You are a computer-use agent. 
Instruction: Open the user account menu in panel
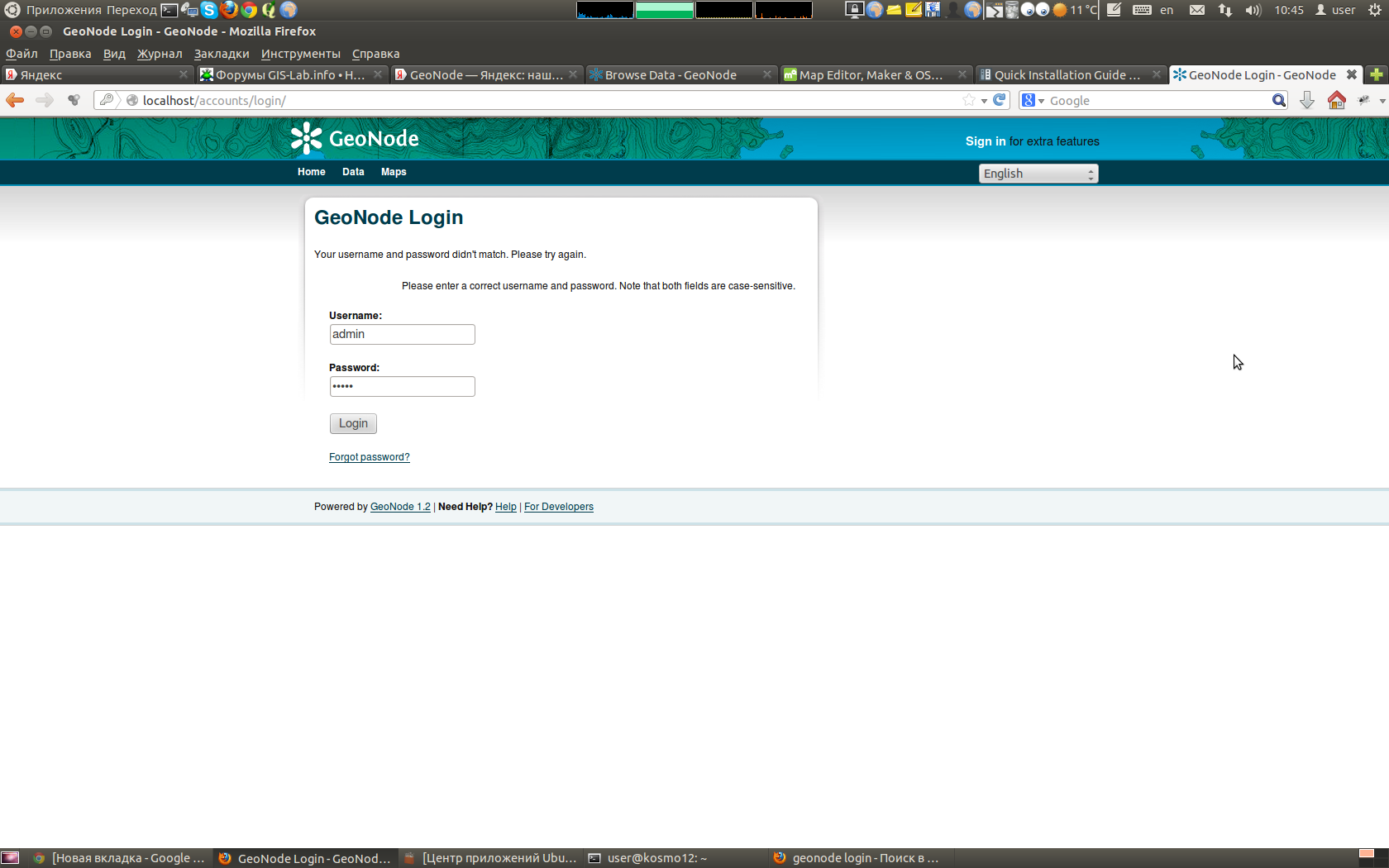(1335, 10)
